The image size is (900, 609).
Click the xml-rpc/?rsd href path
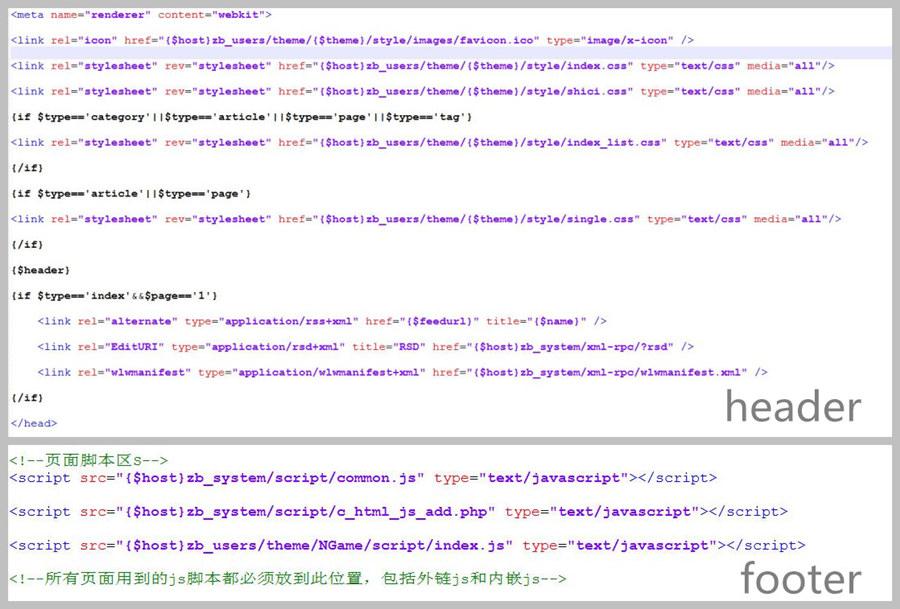pyautogui.click(x=573, y=347)
